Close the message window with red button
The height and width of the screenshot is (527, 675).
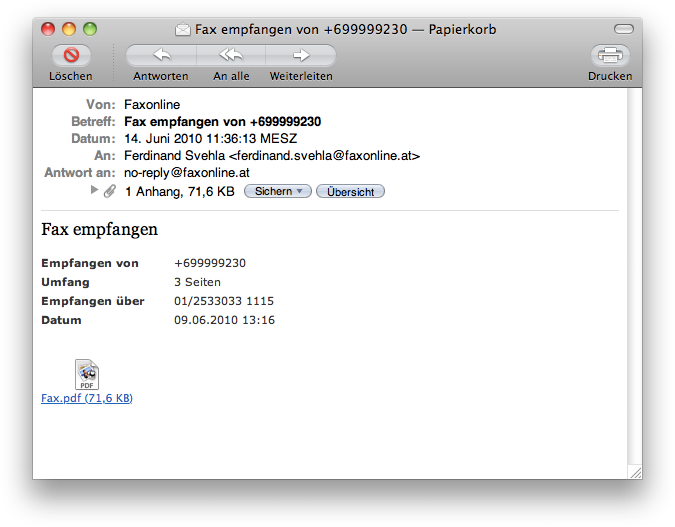point(48,29)
